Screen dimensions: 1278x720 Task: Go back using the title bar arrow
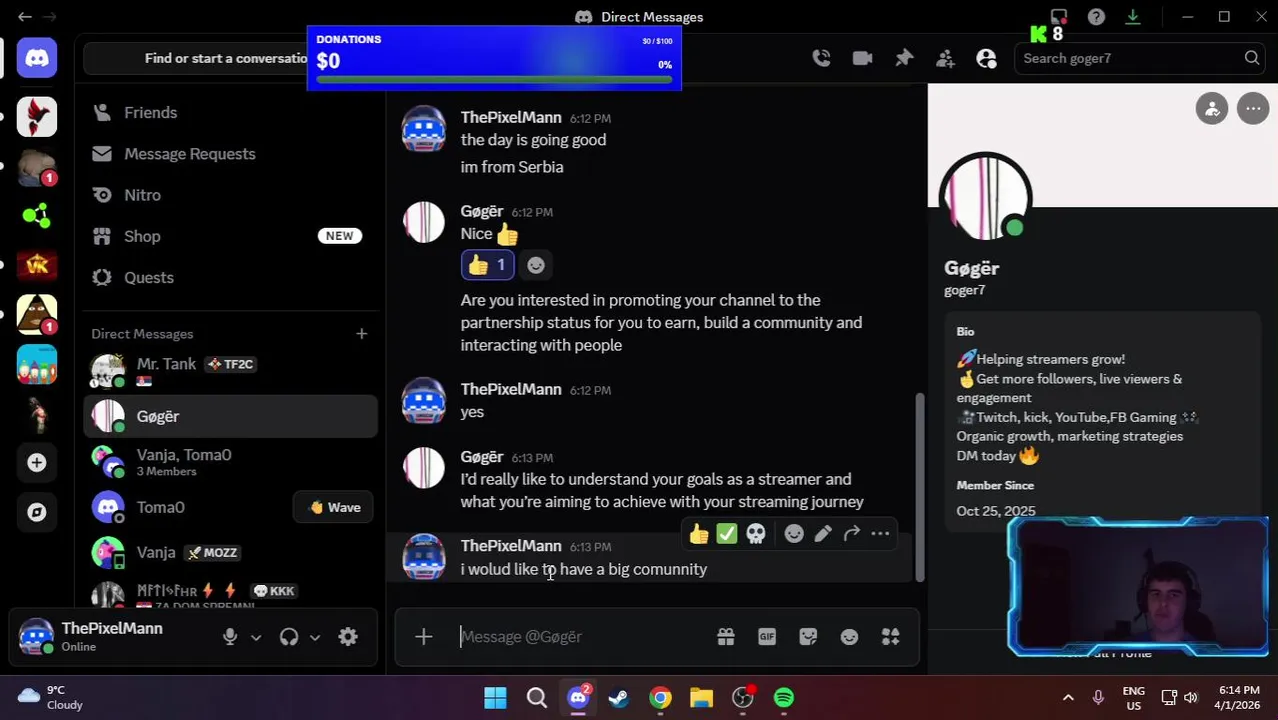[24, 17]
